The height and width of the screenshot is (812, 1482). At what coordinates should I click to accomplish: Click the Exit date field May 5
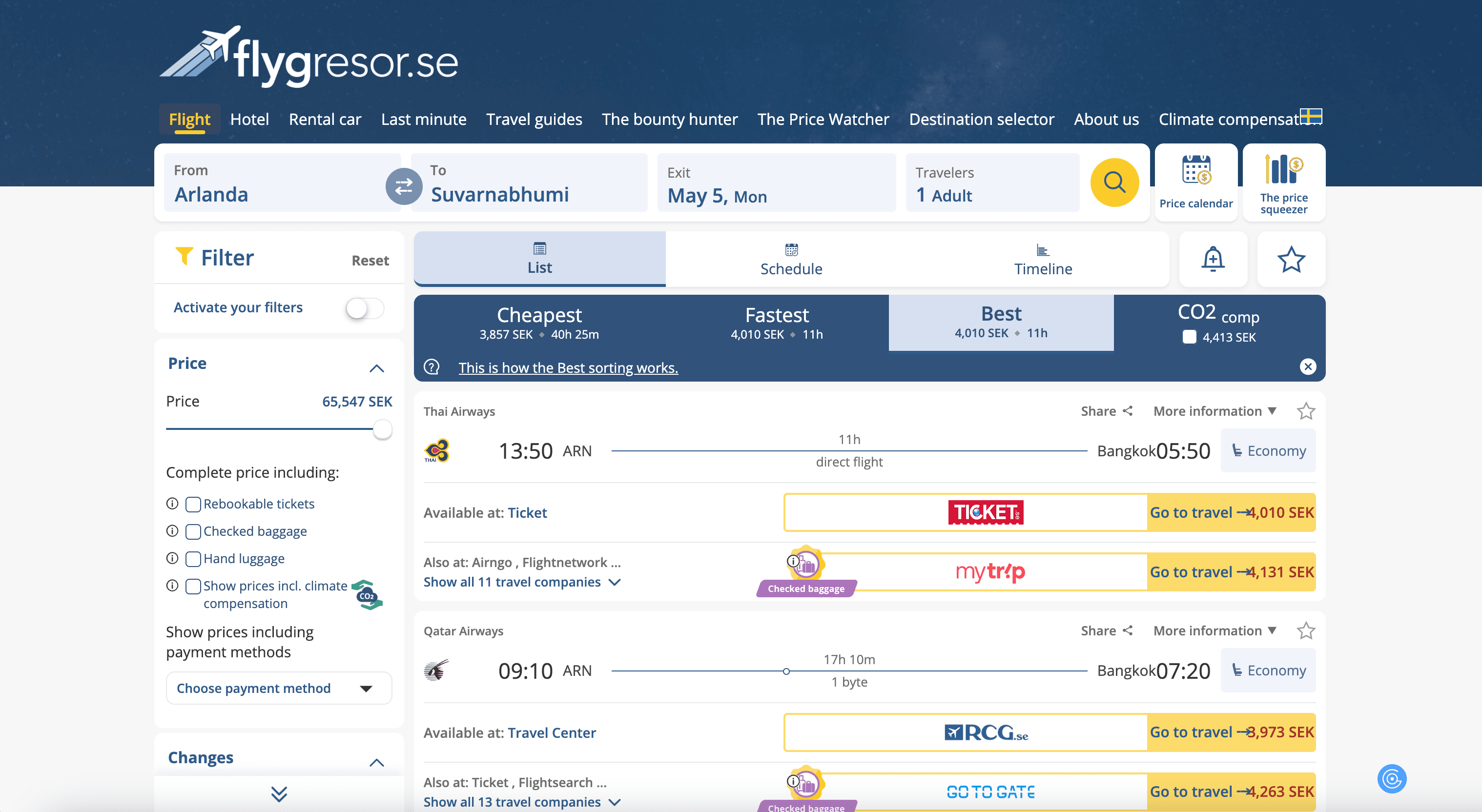[x=776, y=183]
